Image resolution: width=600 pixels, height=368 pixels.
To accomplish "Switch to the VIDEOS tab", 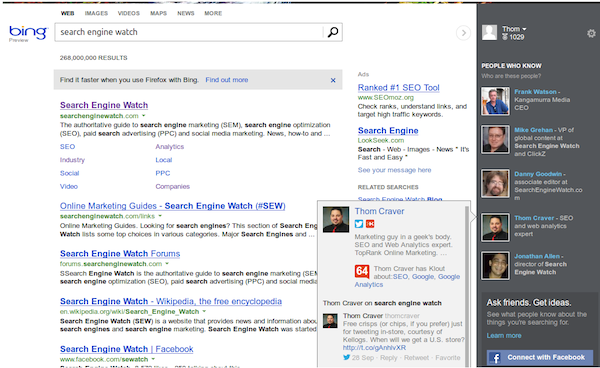I will (x=129, y=13).
